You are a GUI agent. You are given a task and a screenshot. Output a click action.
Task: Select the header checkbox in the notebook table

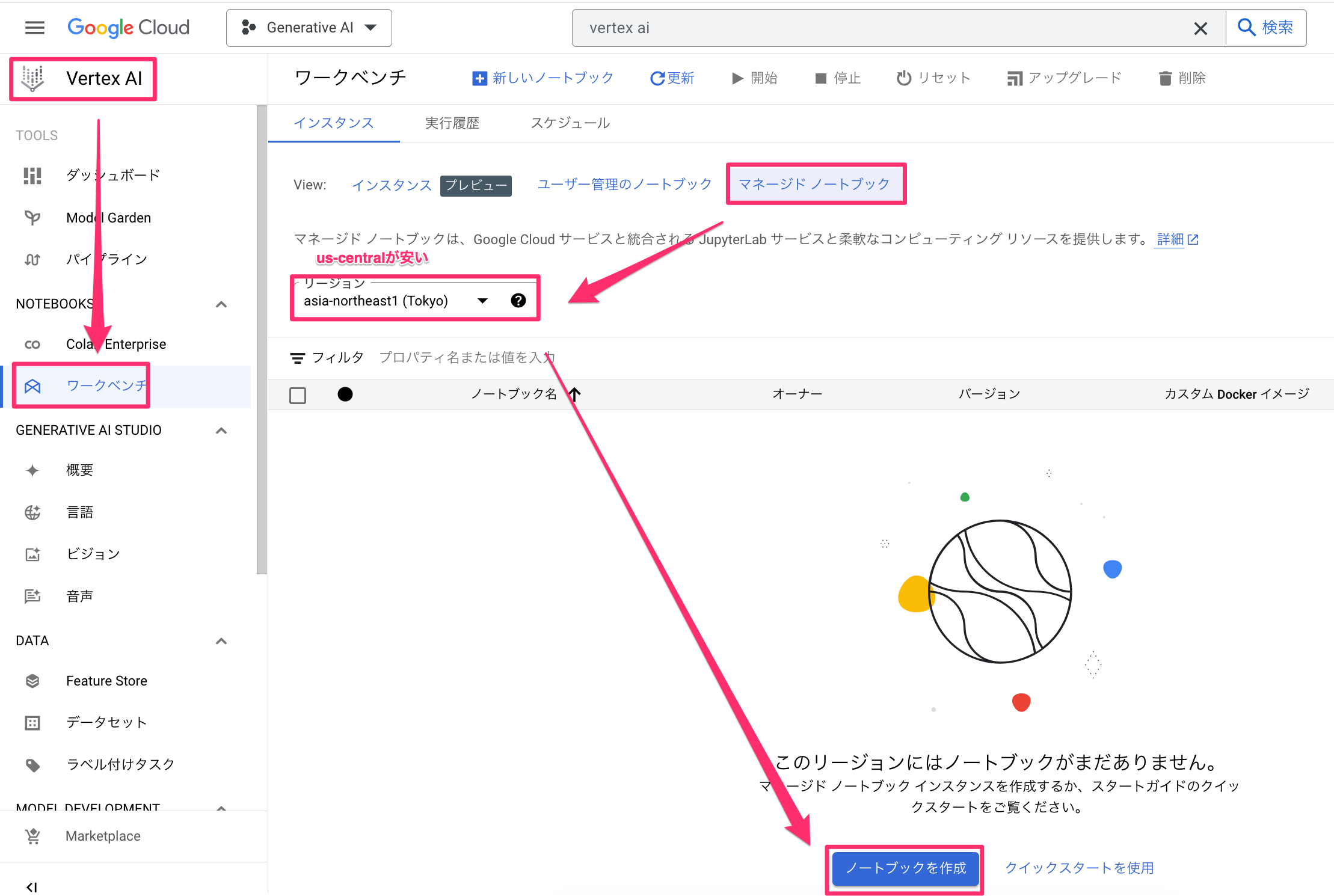298,394
